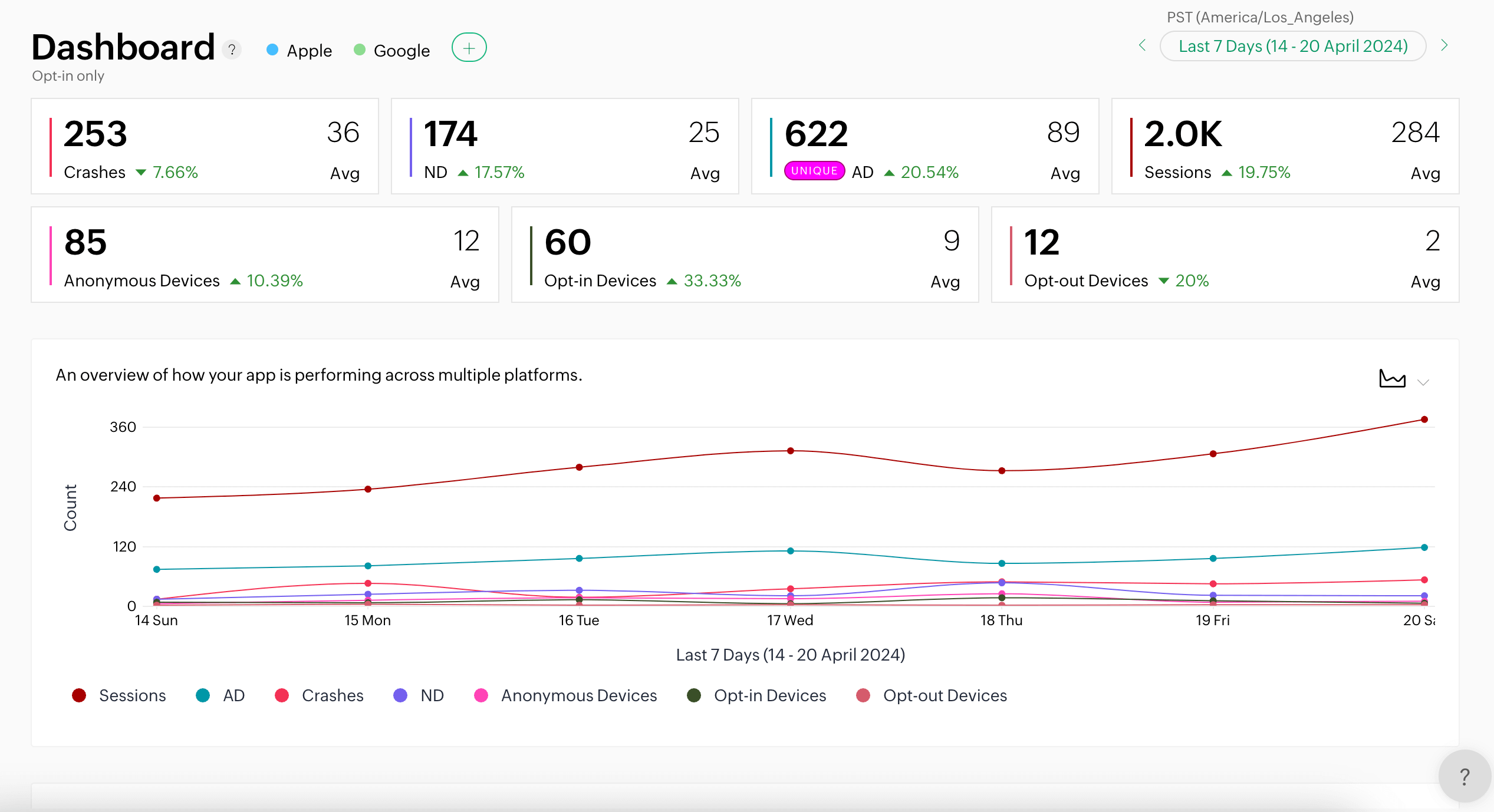This screenshot has width=1494, height=812.
Task: Toggle the ND legend item
Action: 419,695
